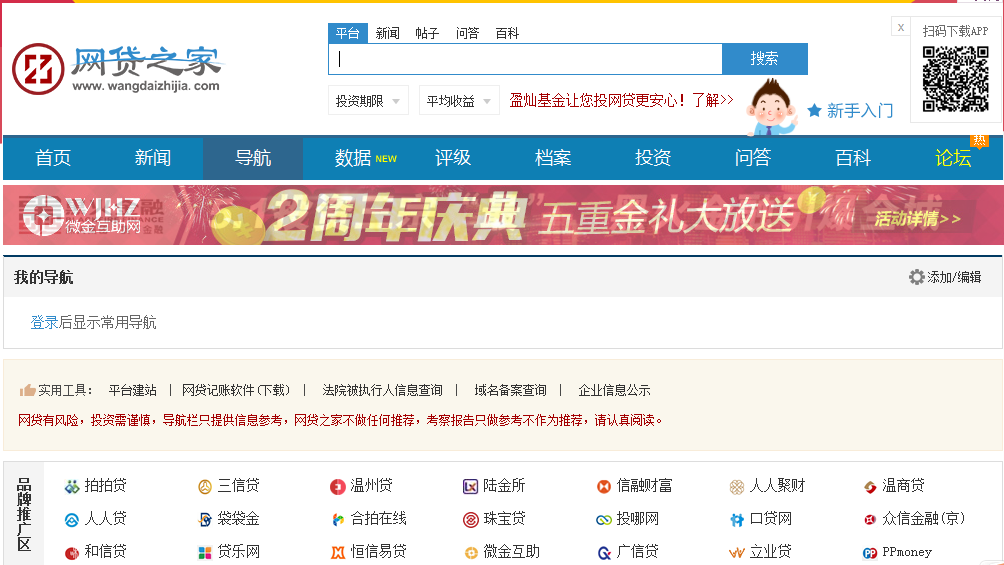This screenshot has width=1004, height=565.
Task: Click the 陆金所 logo icon
Action: [x=471, y=487]
